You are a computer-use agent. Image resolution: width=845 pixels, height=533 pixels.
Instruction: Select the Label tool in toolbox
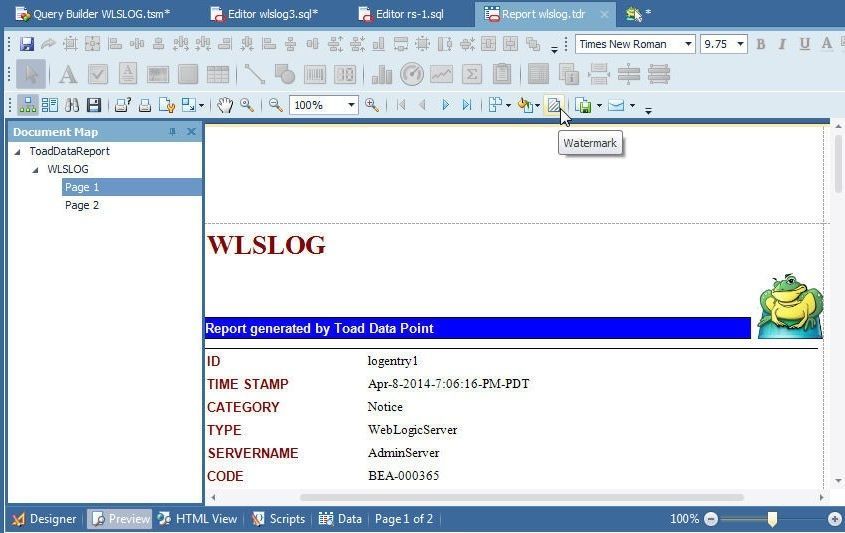coord(68,74)
